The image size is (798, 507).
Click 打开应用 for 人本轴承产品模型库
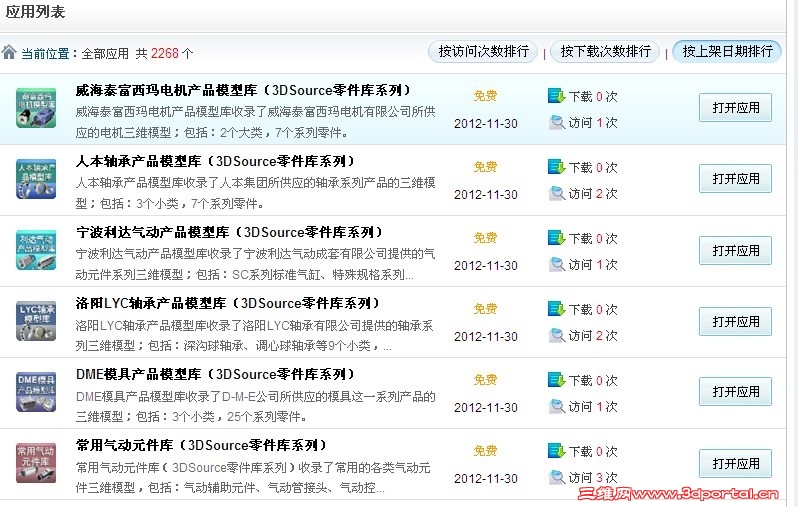click(x=735, y=179)
